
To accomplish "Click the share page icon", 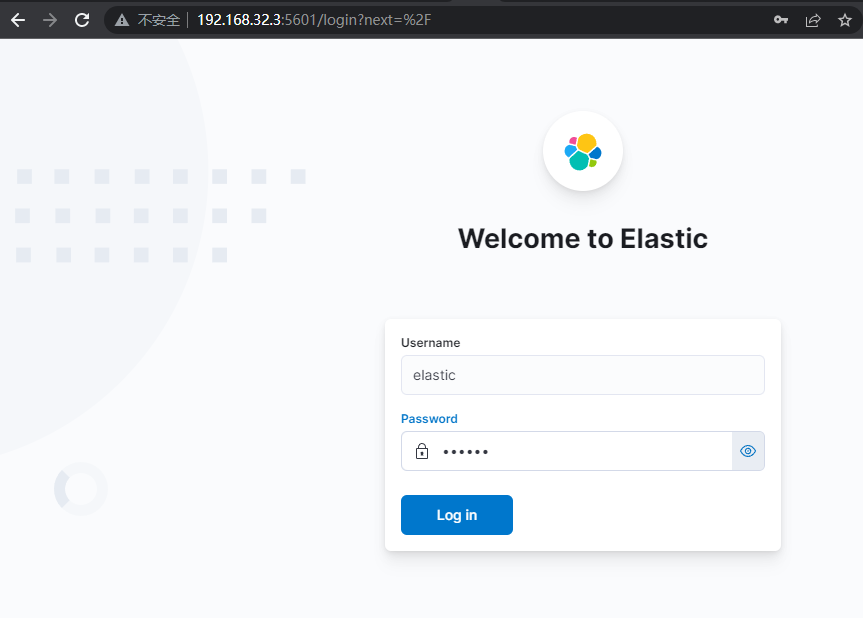I will pyautogui.click(x=813, y=20).
